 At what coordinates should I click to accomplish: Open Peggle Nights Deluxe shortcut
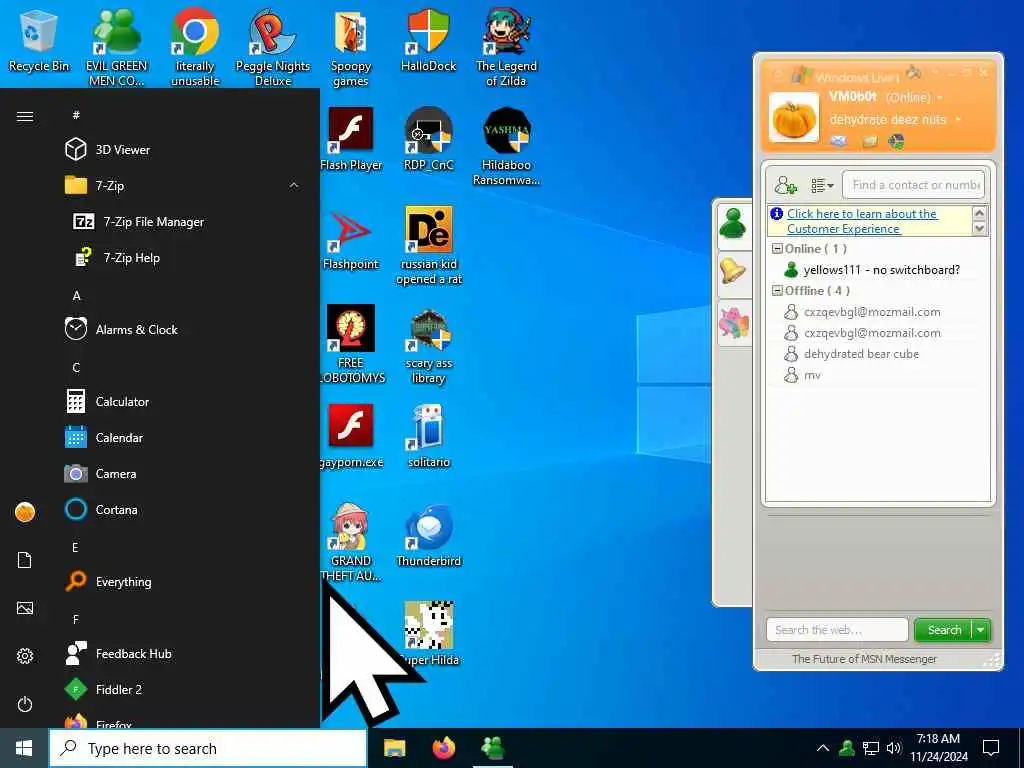[272, 47]
